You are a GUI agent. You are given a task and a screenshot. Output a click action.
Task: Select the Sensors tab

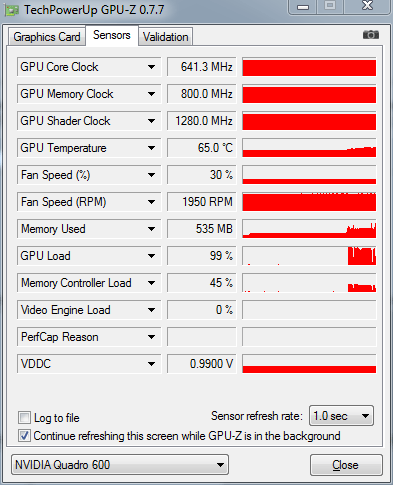(112, 35)
